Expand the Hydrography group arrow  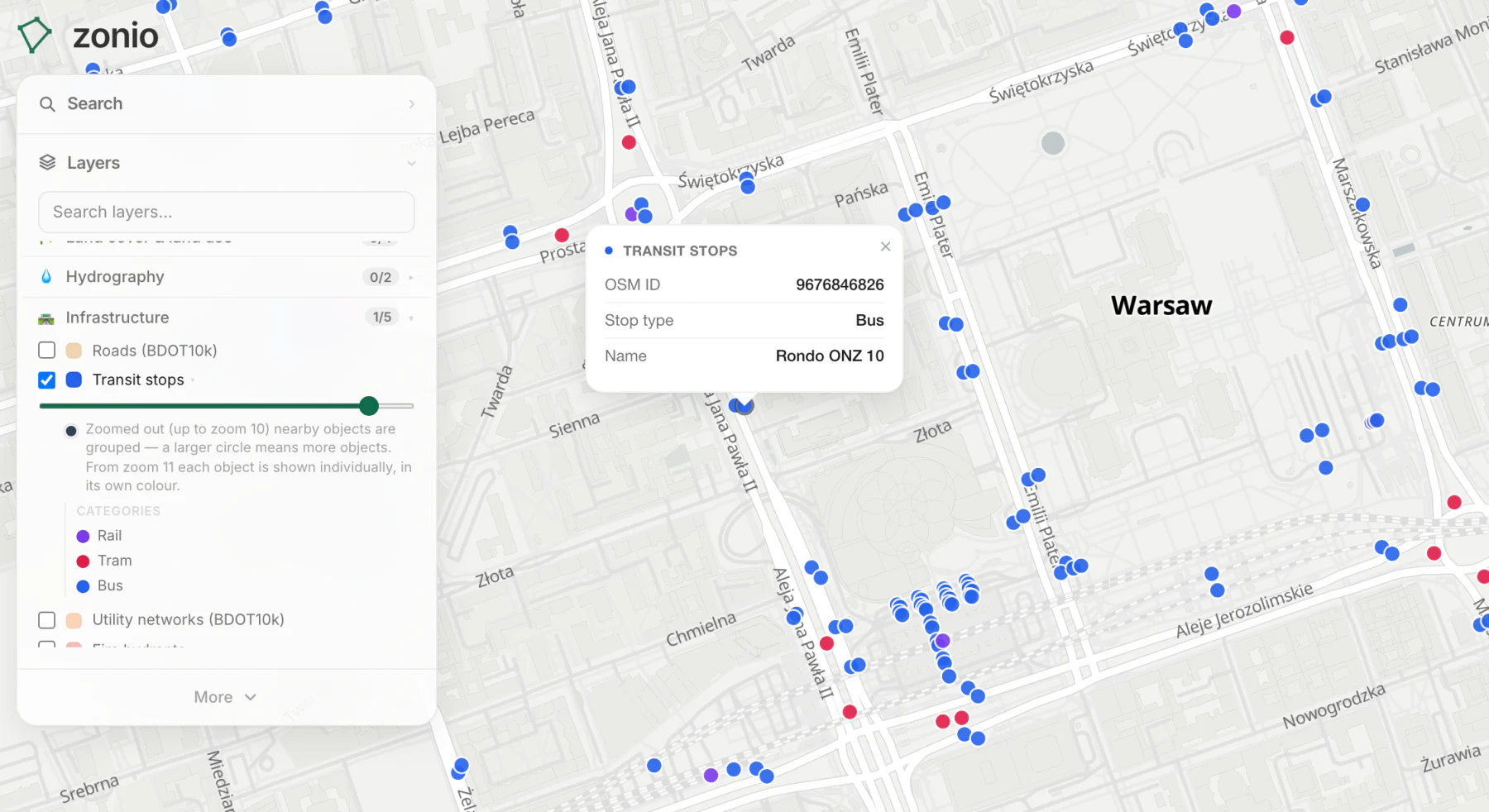(x=411, y=277)
